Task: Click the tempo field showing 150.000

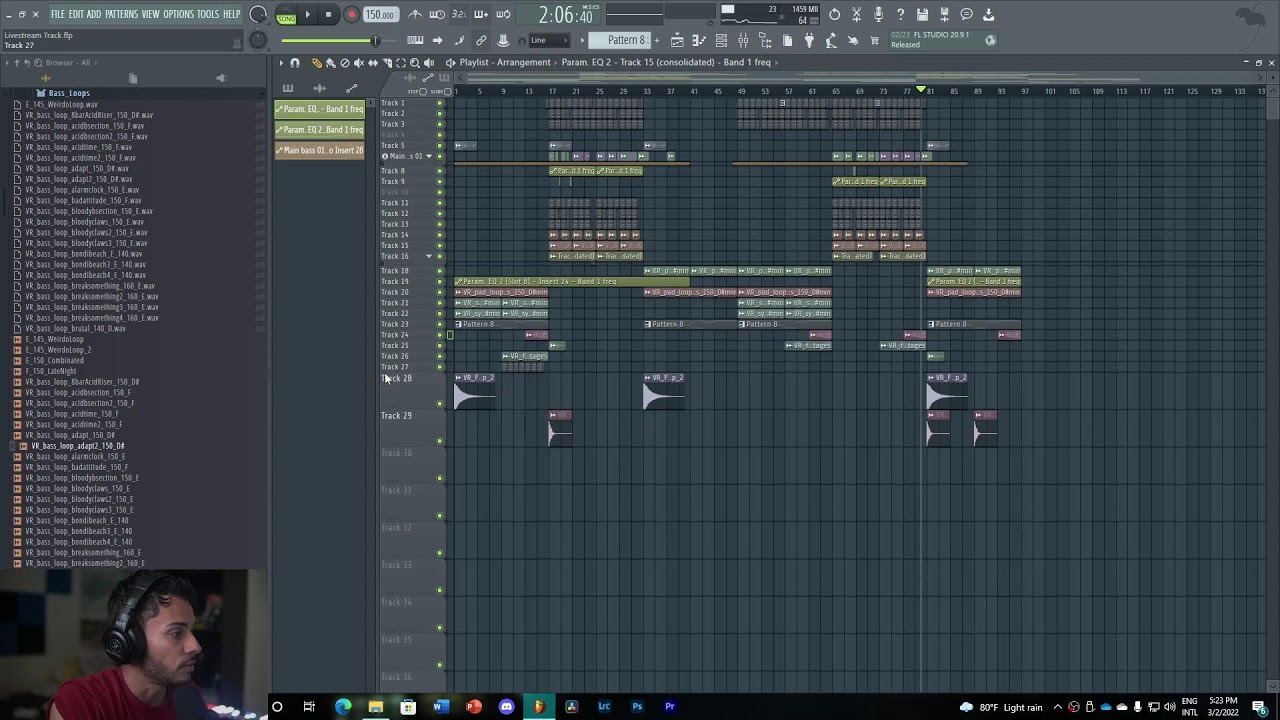Action: coord(380,15)
